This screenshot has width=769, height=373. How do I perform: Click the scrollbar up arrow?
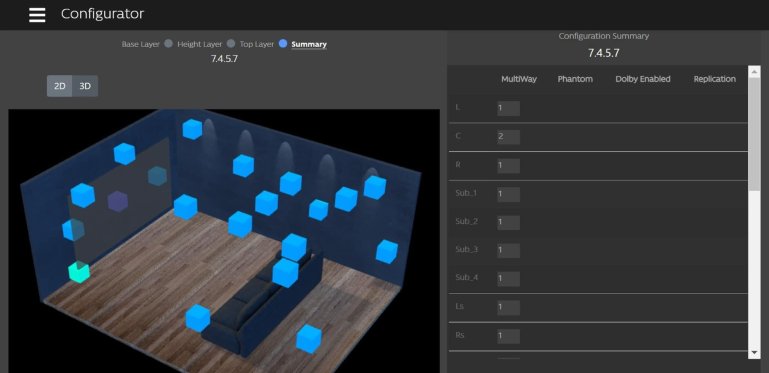coord(754,72)
